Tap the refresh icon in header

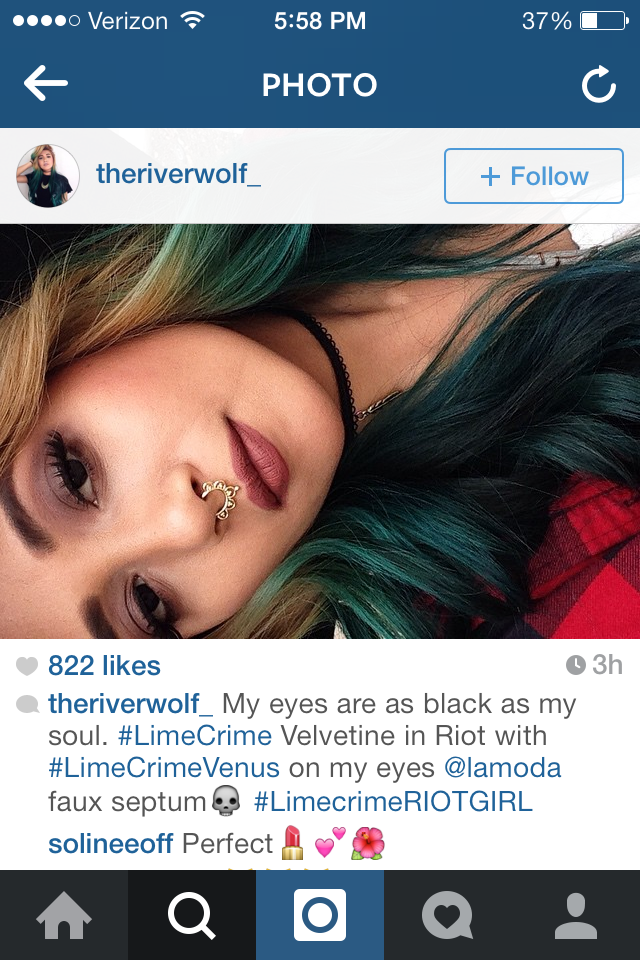[598, 84]
